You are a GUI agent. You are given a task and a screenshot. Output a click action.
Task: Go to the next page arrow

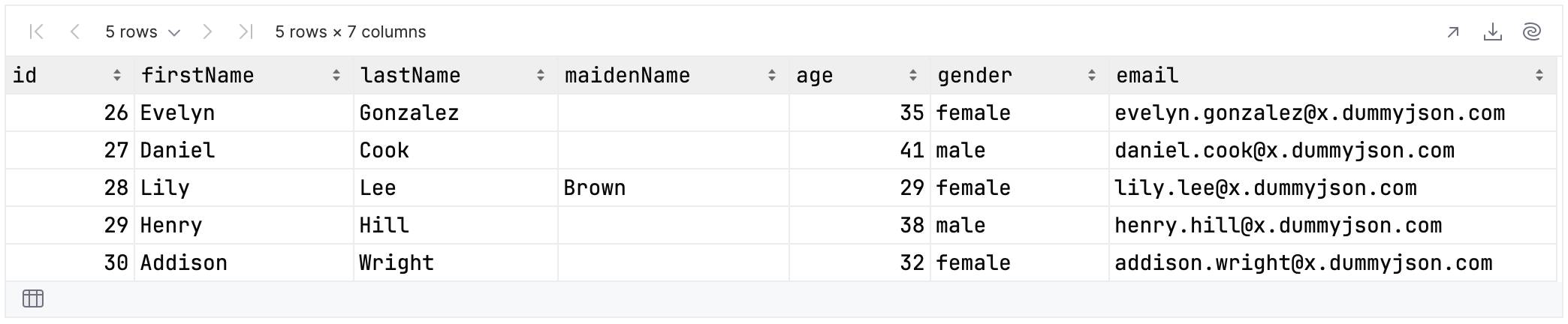(x=207, y=31)
